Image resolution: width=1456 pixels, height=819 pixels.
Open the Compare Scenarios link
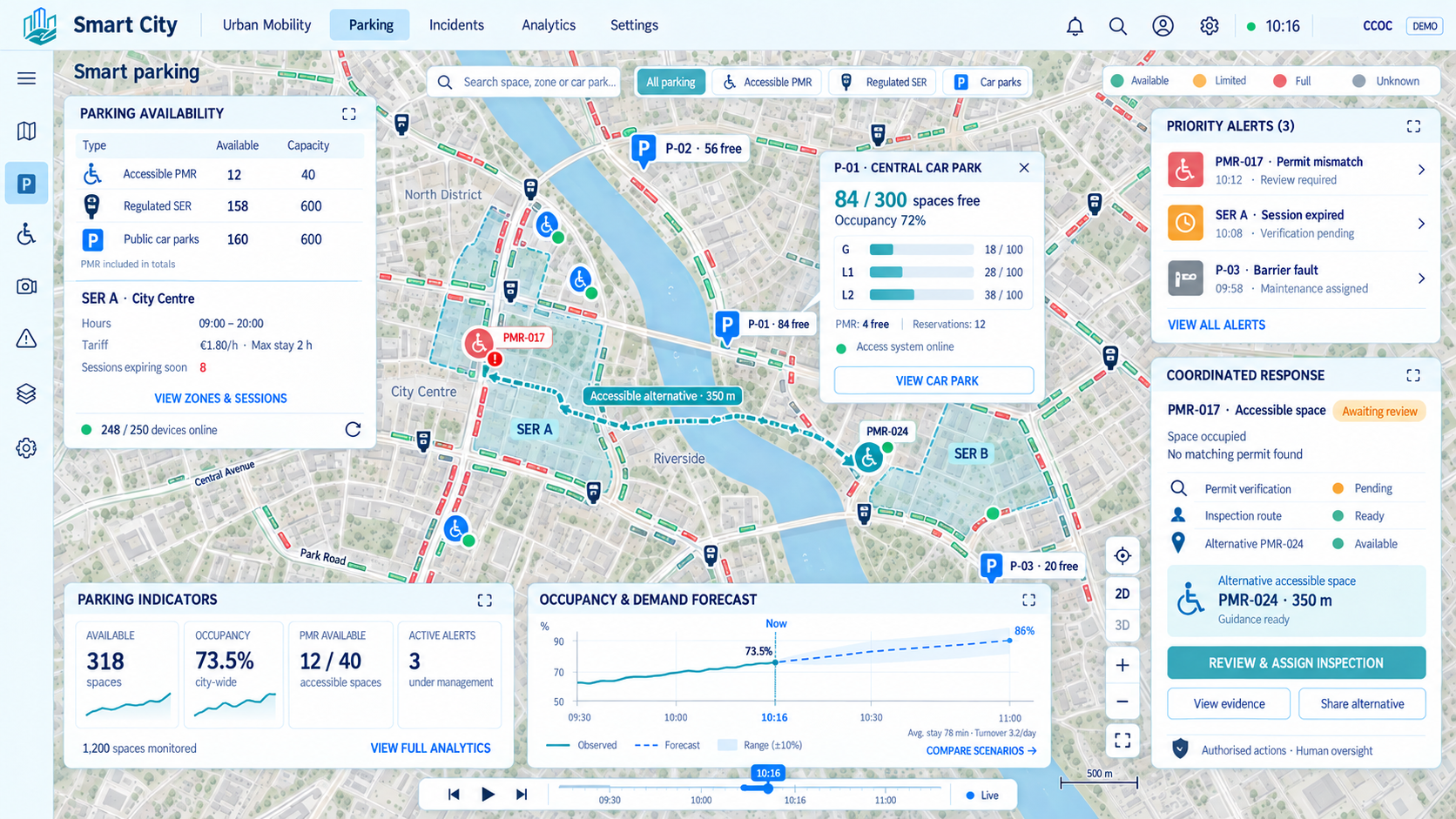[981, 750]
